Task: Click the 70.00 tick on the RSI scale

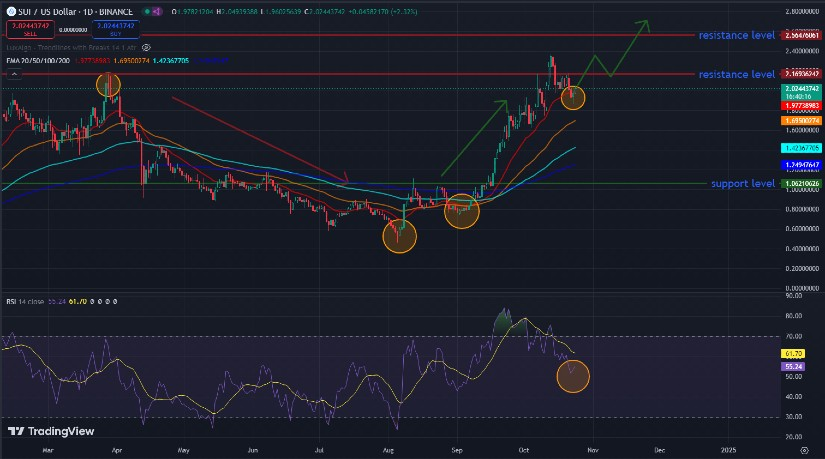Action: [793, 336]
